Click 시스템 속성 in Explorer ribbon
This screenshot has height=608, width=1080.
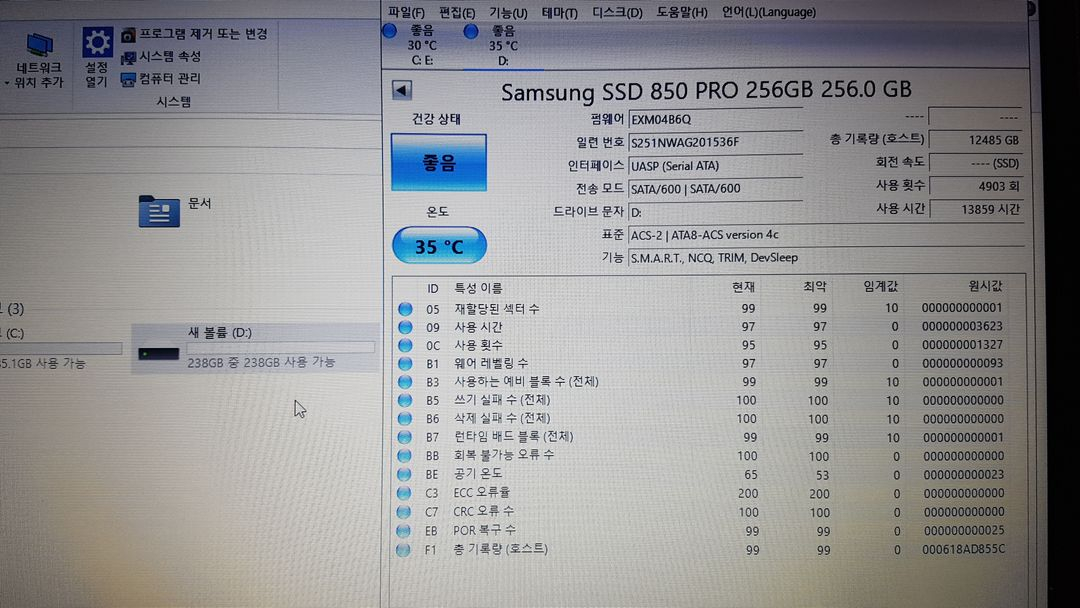pyautogui.click(x=161, y=56)
